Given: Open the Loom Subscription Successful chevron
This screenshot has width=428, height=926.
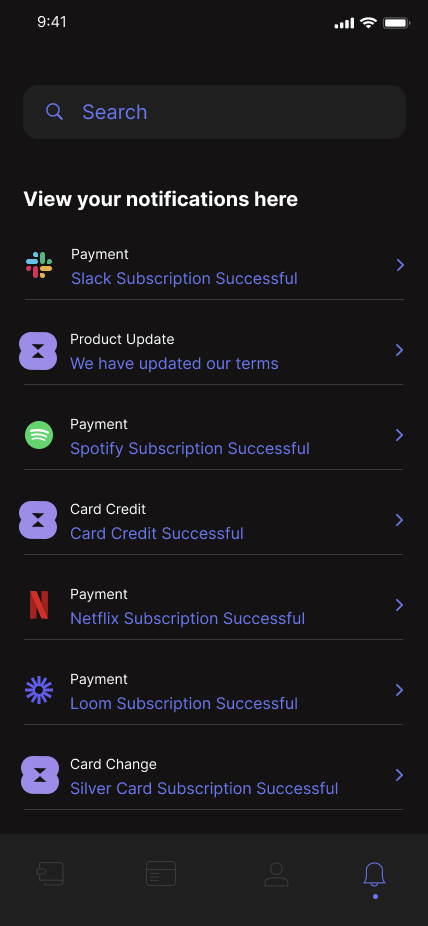Looking at the screenshot, I should pyautogui.click(x=400, y=690).
